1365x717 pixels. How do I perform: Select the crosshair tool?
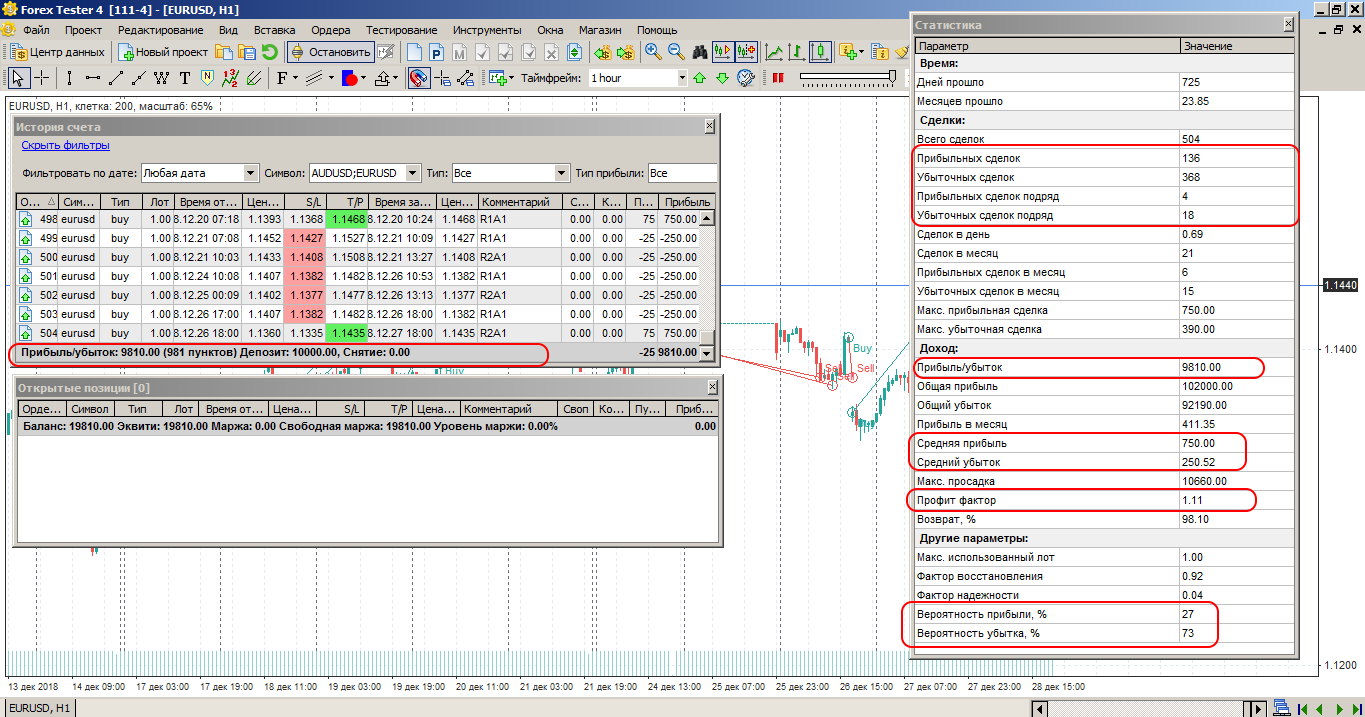pyautogui.click(x=40, y=76)
